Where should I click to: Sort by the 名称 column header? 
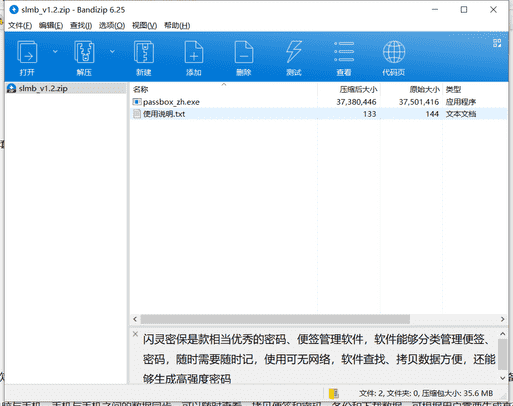[x=224, y=89]
